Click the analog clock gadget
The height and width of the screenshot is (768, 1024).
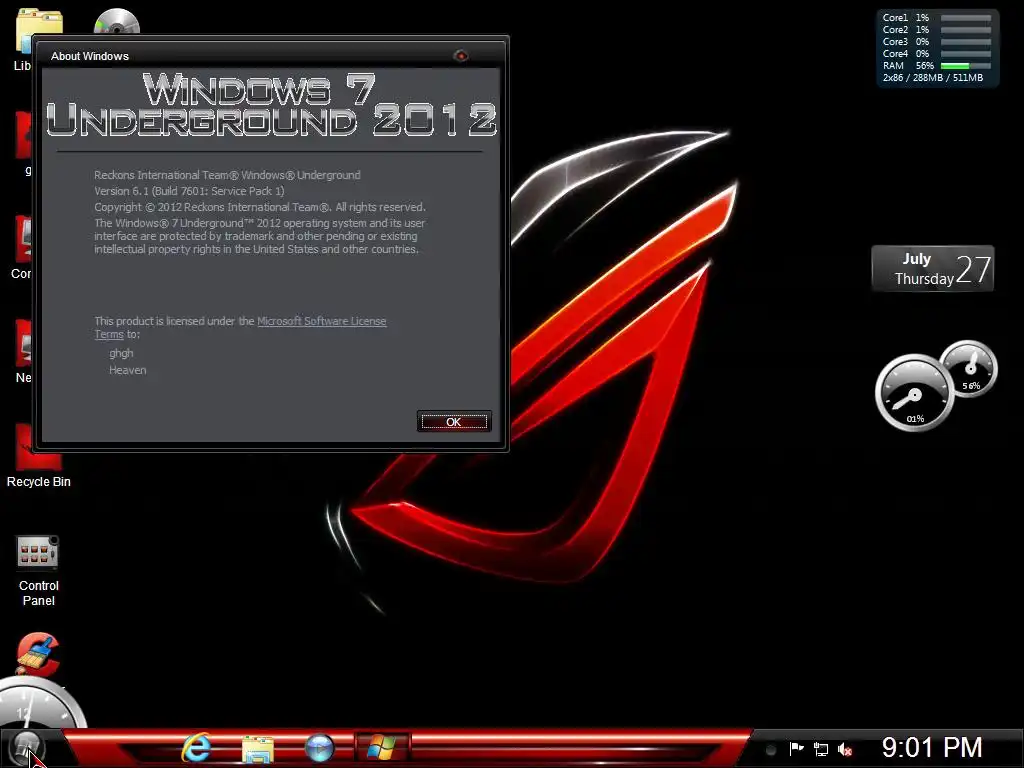click(40, 704)
